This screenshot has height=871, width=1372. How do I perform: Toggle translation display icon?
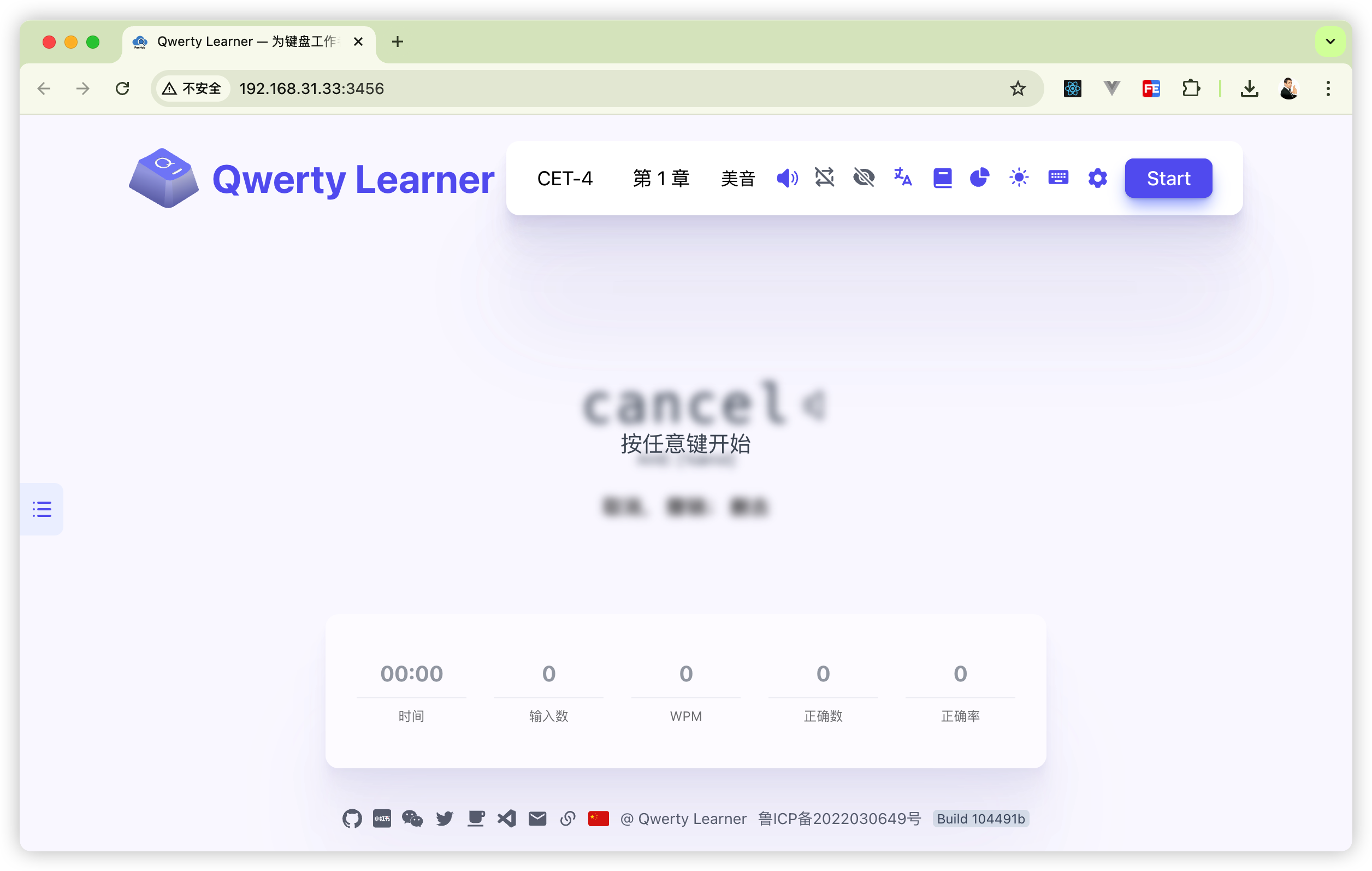click(903, 178)
